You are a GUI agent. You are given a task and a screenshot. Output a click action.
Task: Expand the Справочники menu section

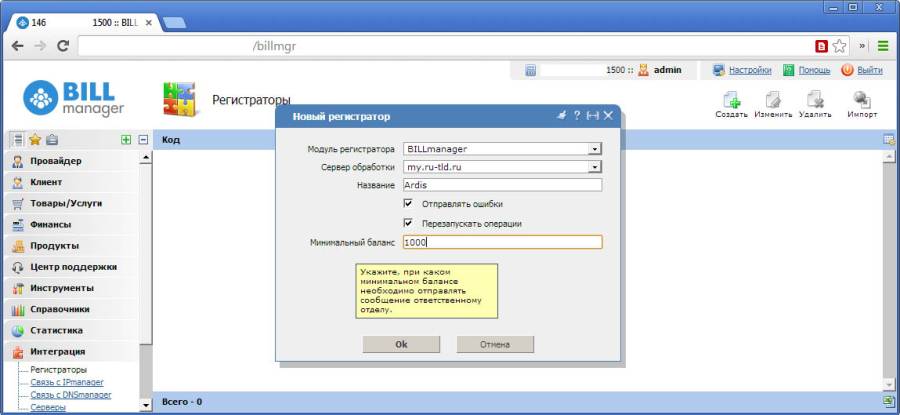71,309
